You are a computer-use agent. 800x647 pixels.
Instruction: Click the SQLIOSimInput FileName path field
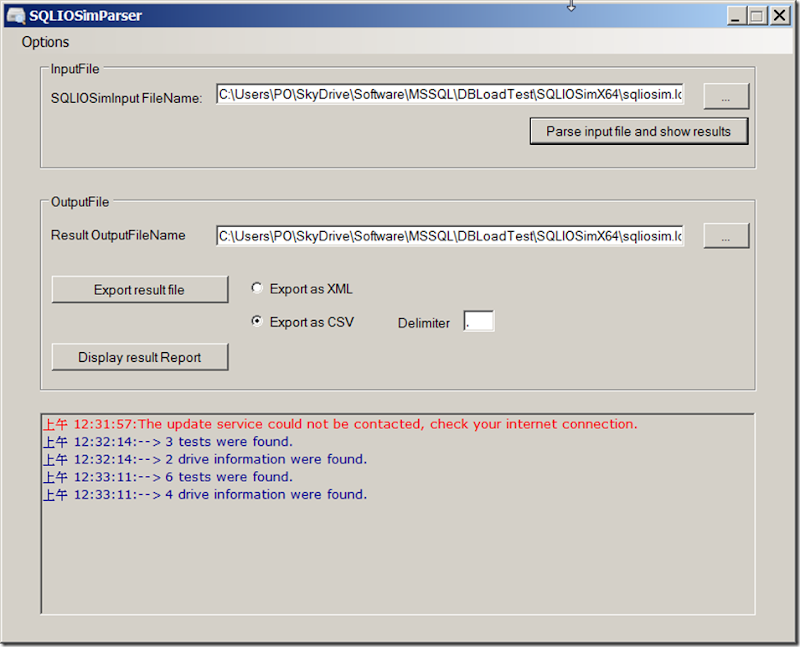pos(449,94)
